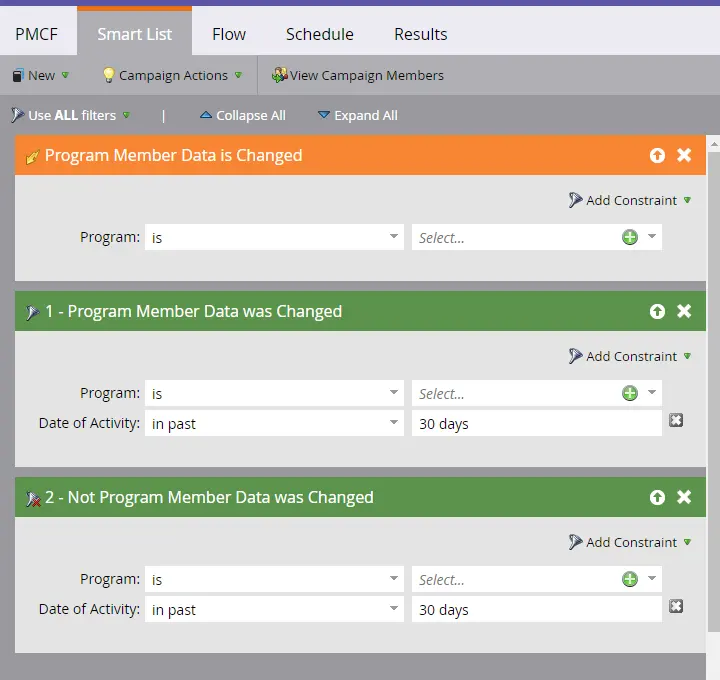Open filter 2 Program operator dropdown
The width and height of the screenshot is (720, 680).
(x=274, y=579)
